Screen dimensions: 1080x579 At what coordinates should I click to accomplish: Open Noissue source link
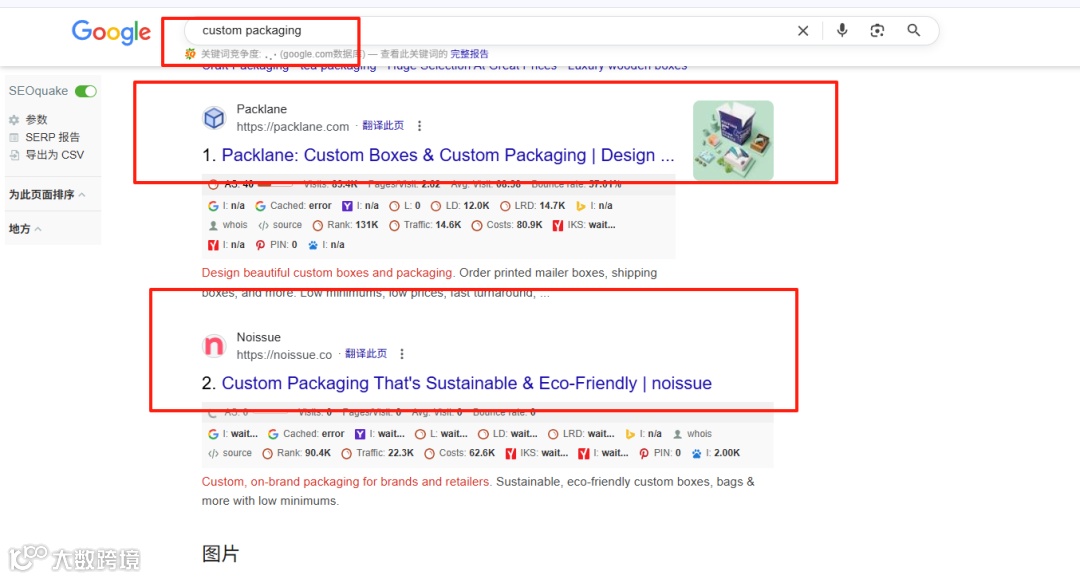(x=230, y=453)
